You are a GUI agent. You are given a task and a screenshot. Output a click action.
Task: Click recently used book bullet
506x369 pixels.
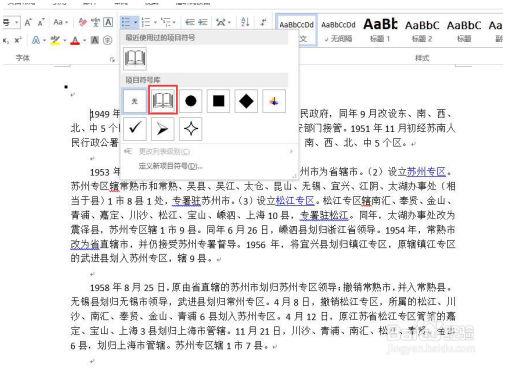pos(135,58)
